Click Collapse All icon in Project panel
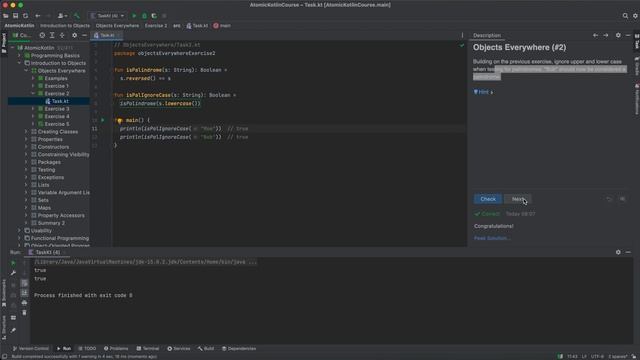640x360 pixels. click(x=62, y=36)
